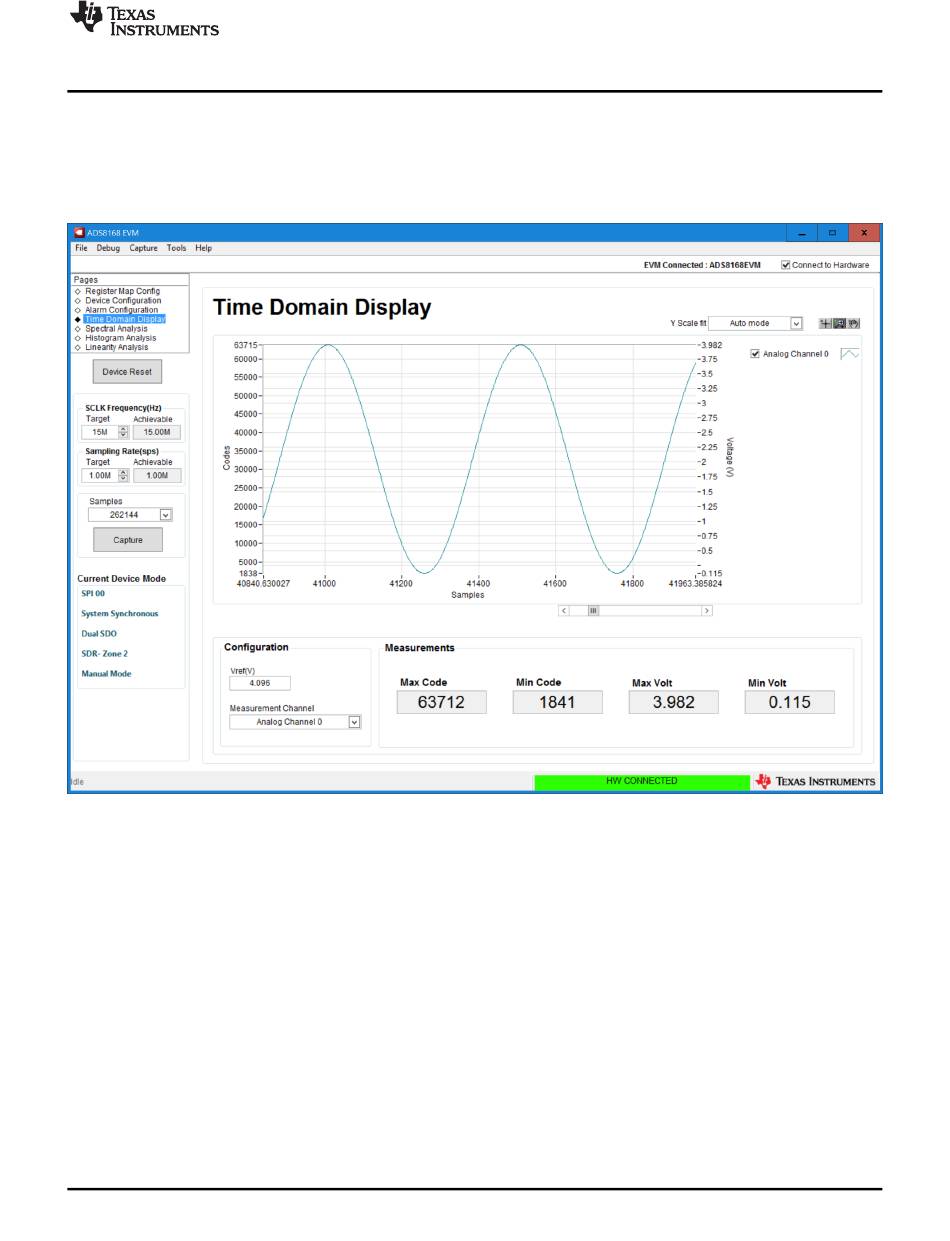The height and width of the screenshot is (1241, 950).
Task: Click the Idle status bar text
Action: coord(75,782)
